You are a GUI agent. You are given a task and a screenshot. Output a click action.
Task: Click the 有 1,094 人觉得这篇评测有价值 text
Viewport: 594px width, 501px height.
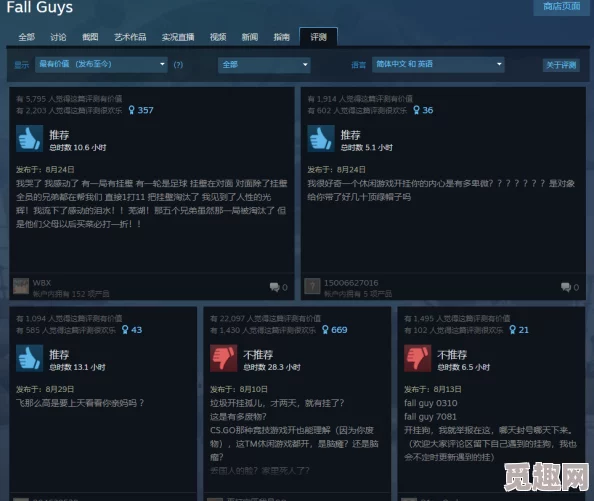[x=69, y=318]
